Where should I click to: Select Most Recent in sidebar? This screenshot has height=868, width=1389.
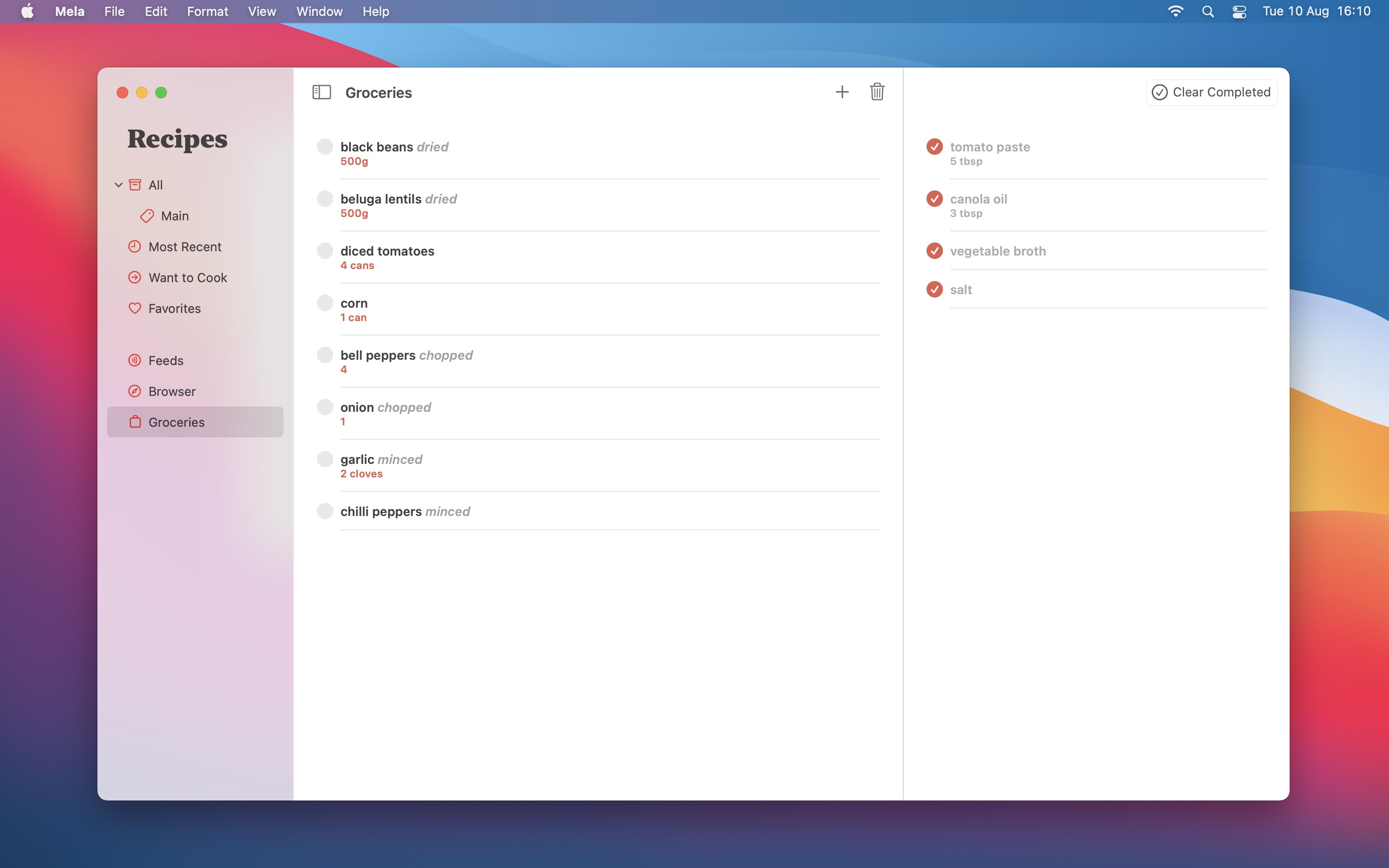(195, 247)
